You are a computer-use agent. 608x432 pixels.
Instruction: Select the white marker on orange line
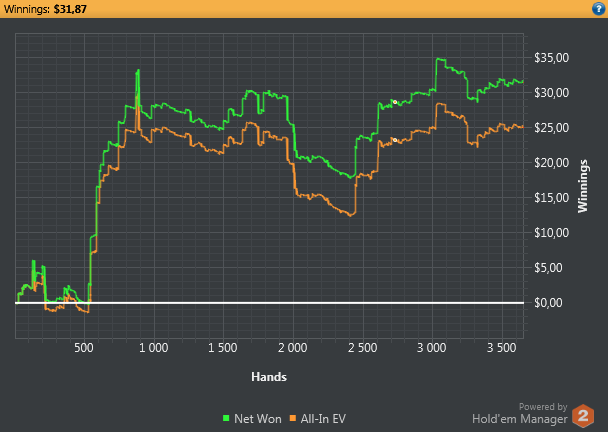(395, 140)
